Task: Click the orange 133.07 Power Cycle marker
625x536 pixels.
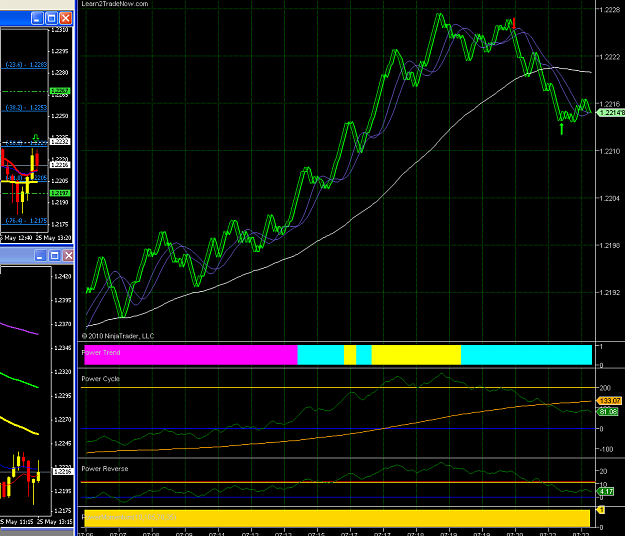Action: [x=609, y=401]
